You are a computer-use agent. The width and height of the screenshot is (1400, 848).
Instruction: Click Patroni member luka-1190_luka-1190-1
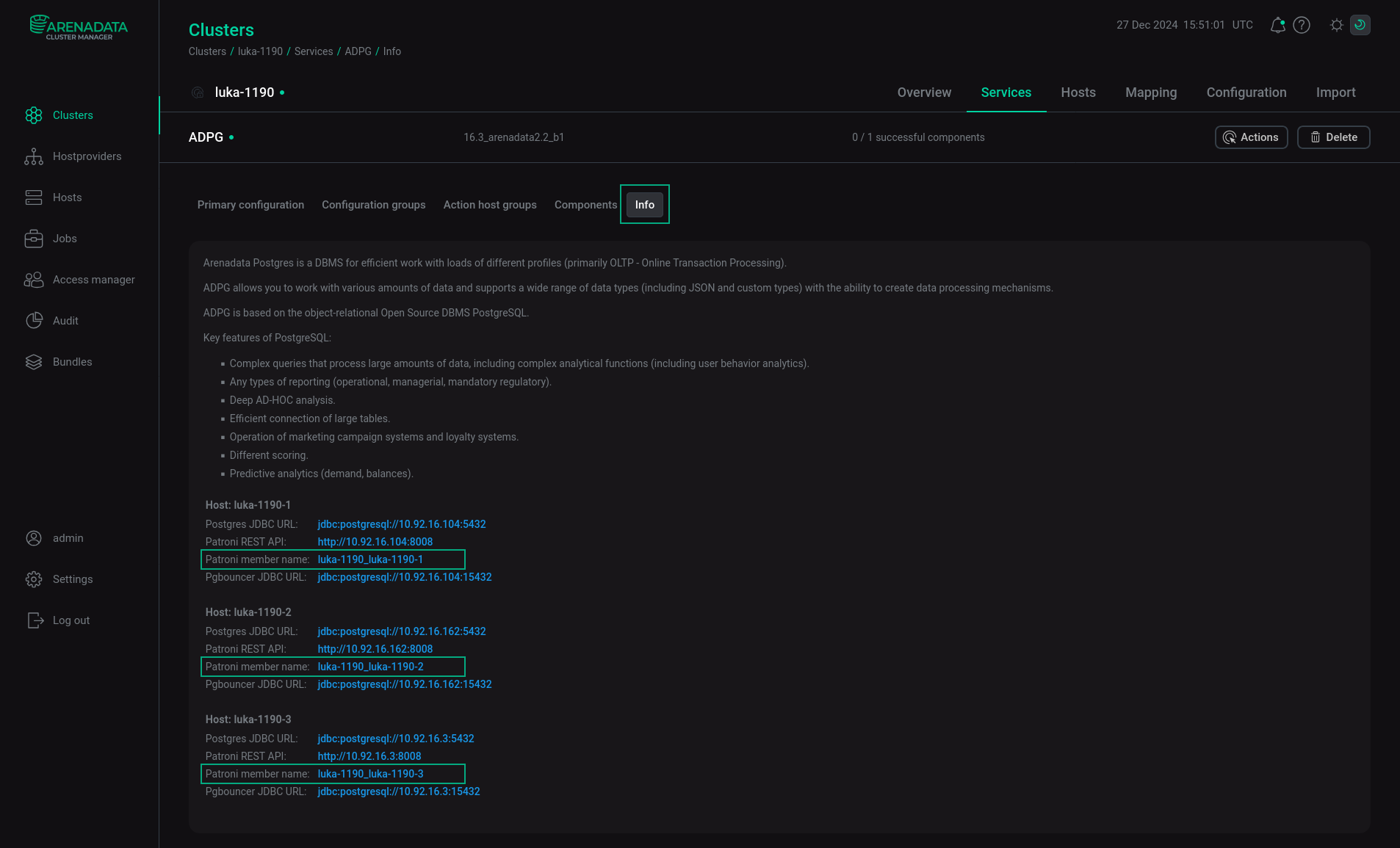click(370, 559)
